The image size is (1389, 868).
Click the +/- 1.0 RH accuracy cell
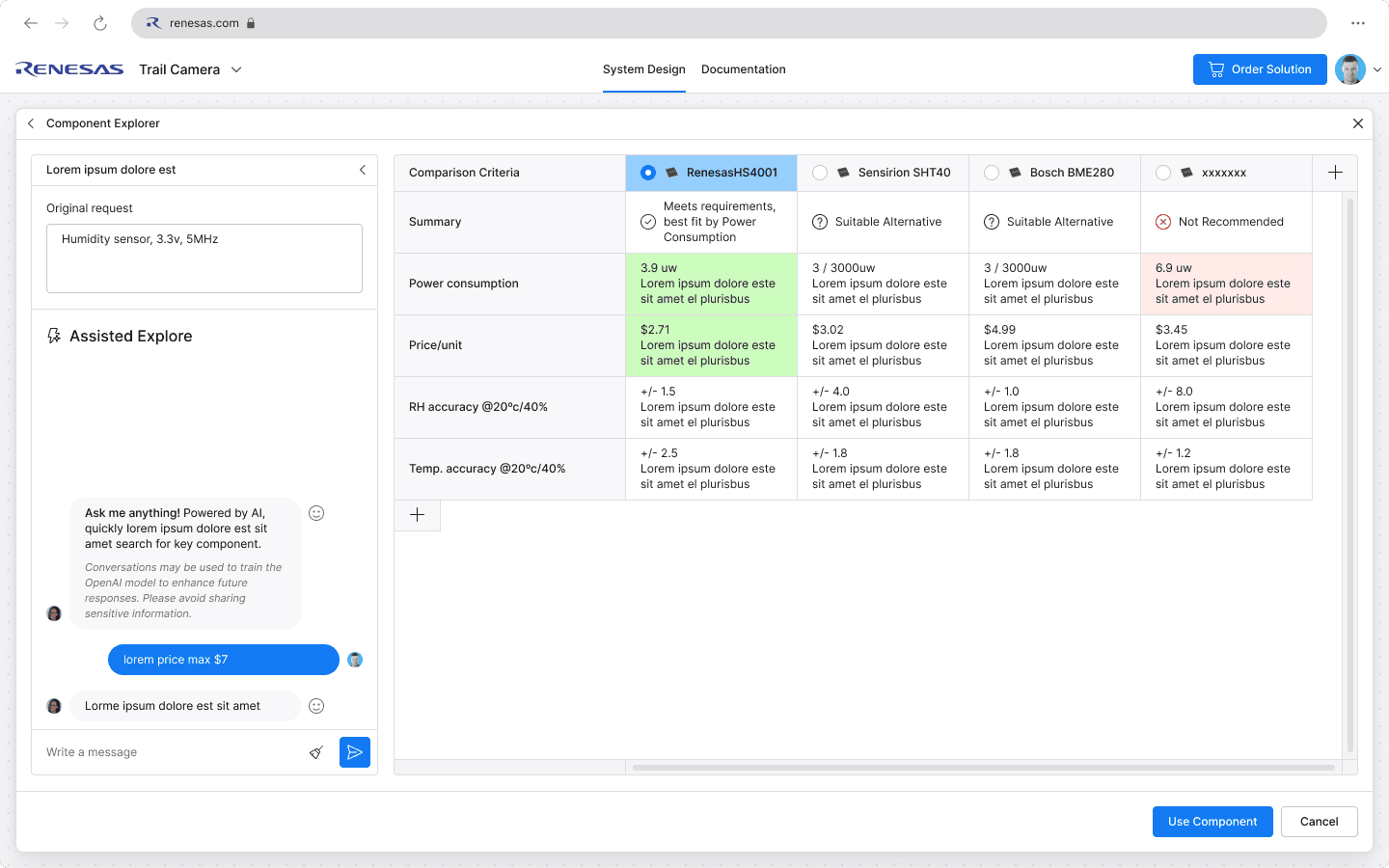click(1055, 407)
